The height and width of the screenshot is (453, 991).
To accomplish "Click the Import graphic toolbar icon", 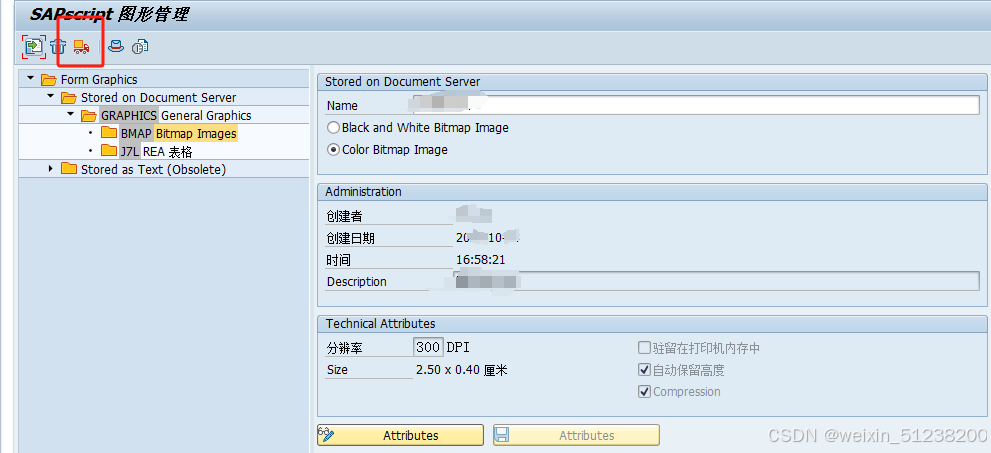I will click(x=33, y=46).
